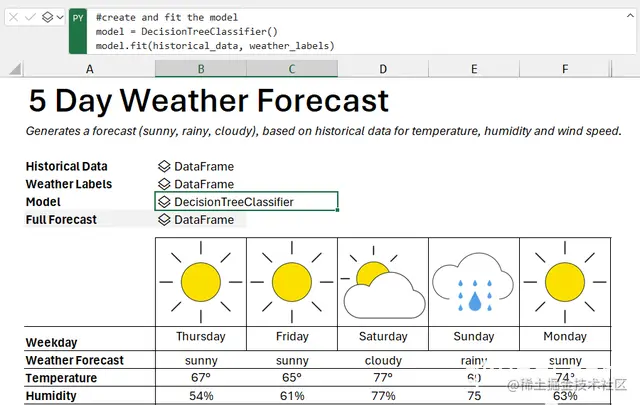Select the DecisionTreeClassifier cell

coord(246,201)
